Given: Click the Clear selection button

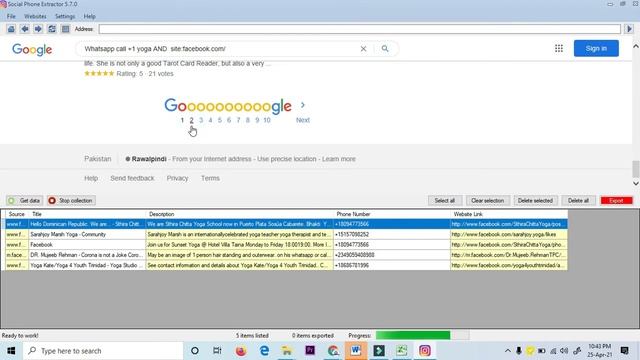Looking at the screenshot, I should [487, 200].
